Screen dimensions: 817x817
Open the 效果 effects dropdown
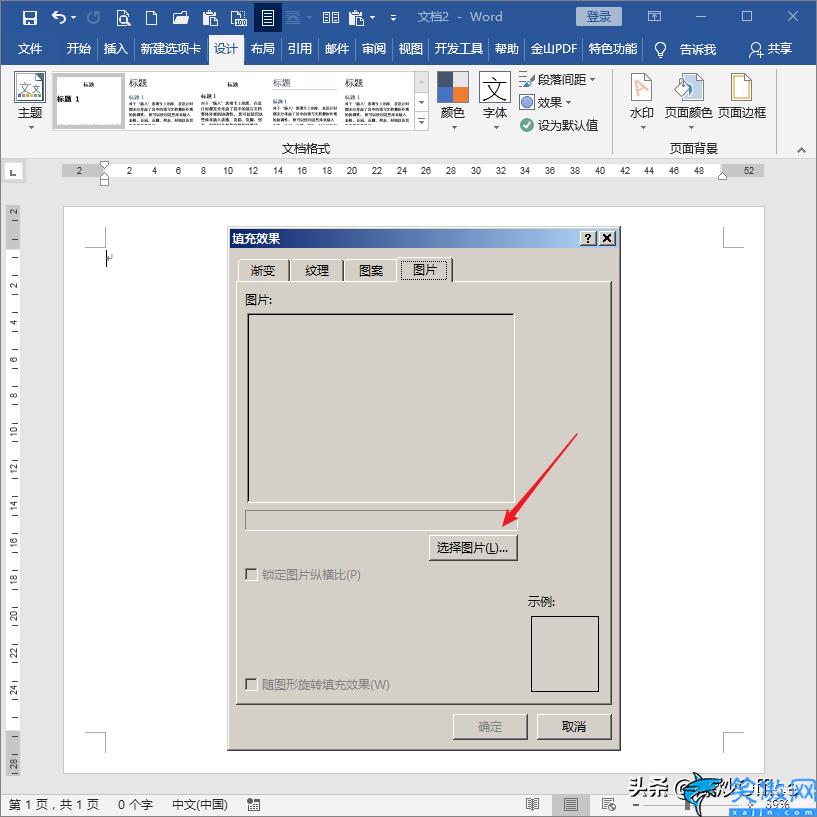click(x=546, y=102)
